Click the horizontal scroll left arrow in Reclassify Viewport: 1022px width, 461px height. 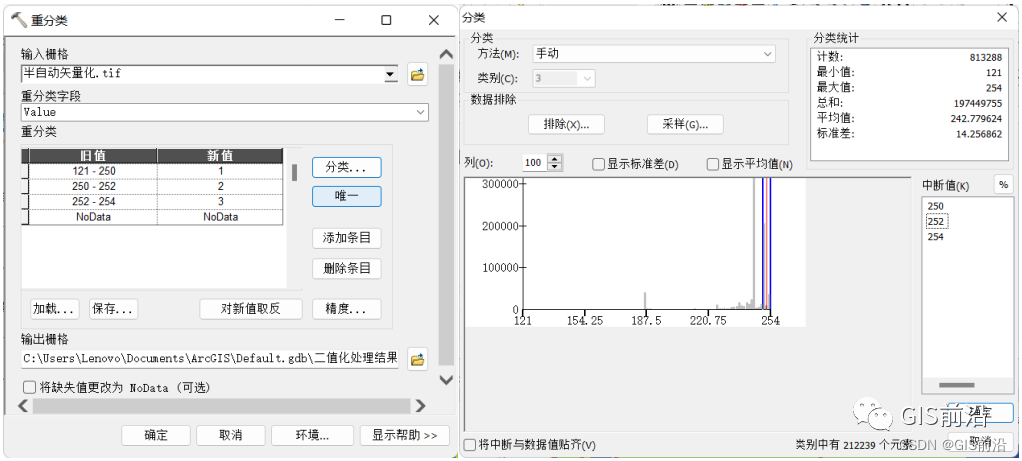tap(23, 406)
